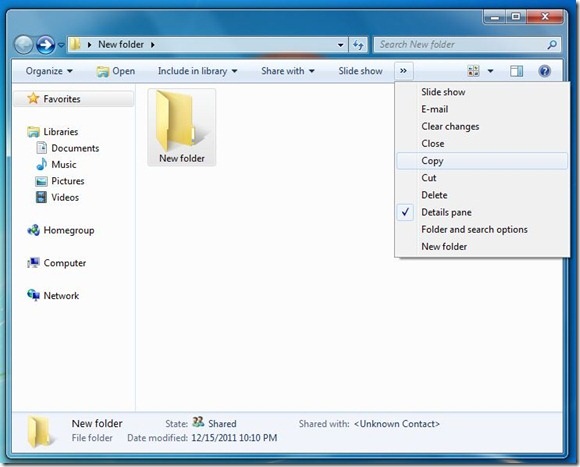The image size is (580, 467).
Task: Expand the view options dropdown arrow
Action: 490,71
